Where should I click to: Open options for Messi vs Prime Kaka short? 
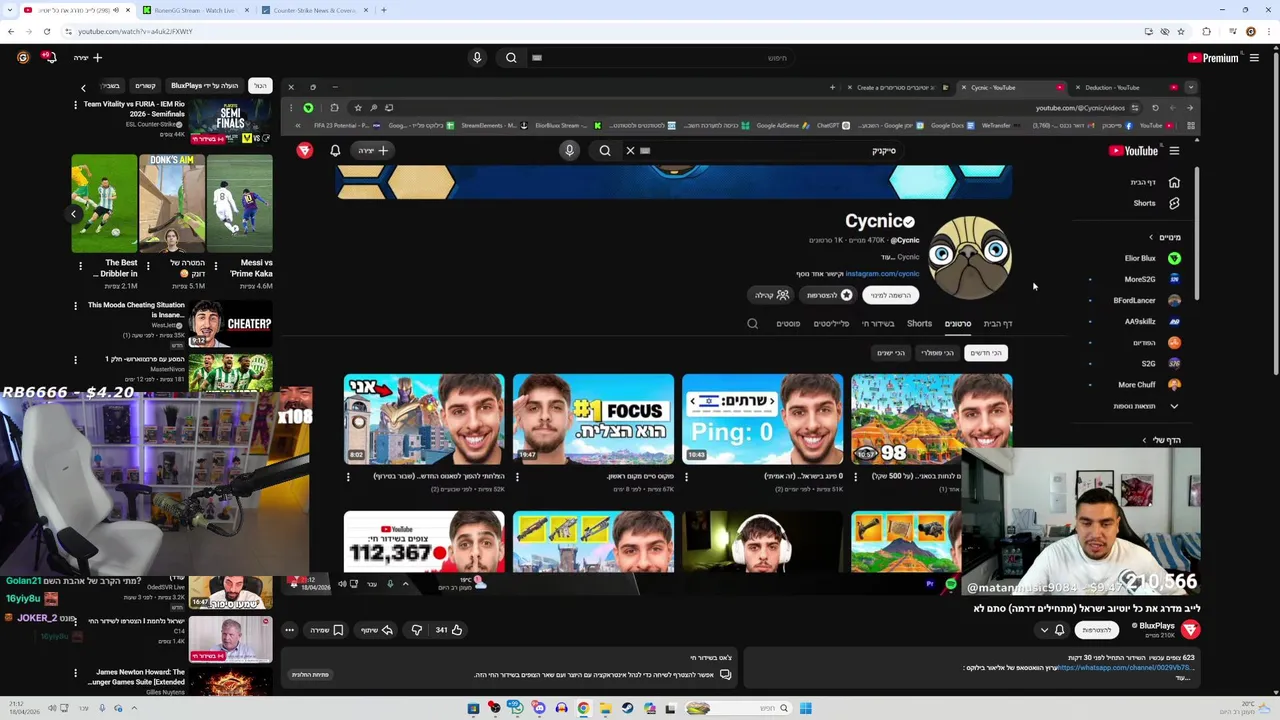[x=216, y=266]
